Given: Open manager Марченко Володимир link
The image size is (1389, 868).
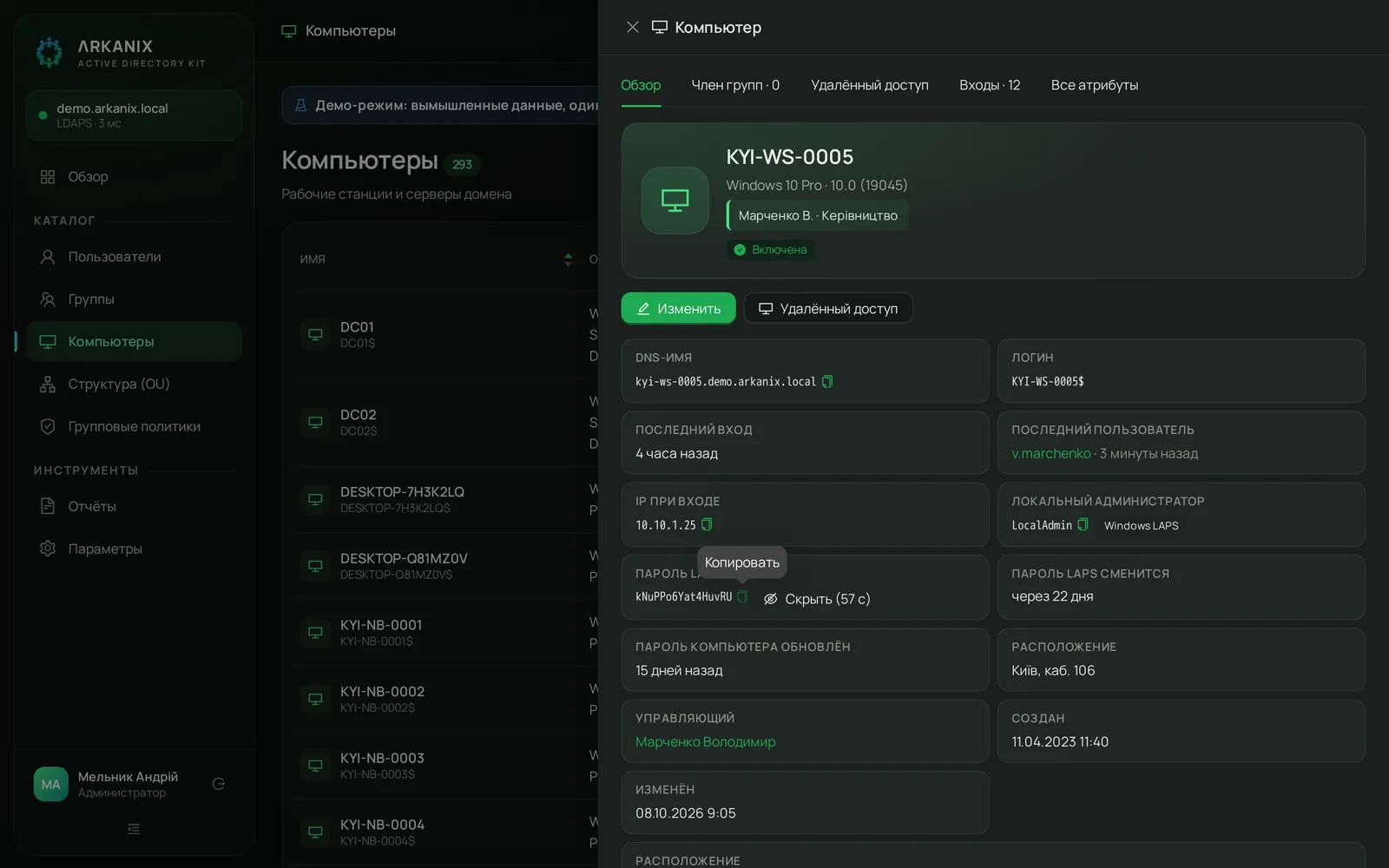Looking at the screenshot, I should tap(705, 742).
